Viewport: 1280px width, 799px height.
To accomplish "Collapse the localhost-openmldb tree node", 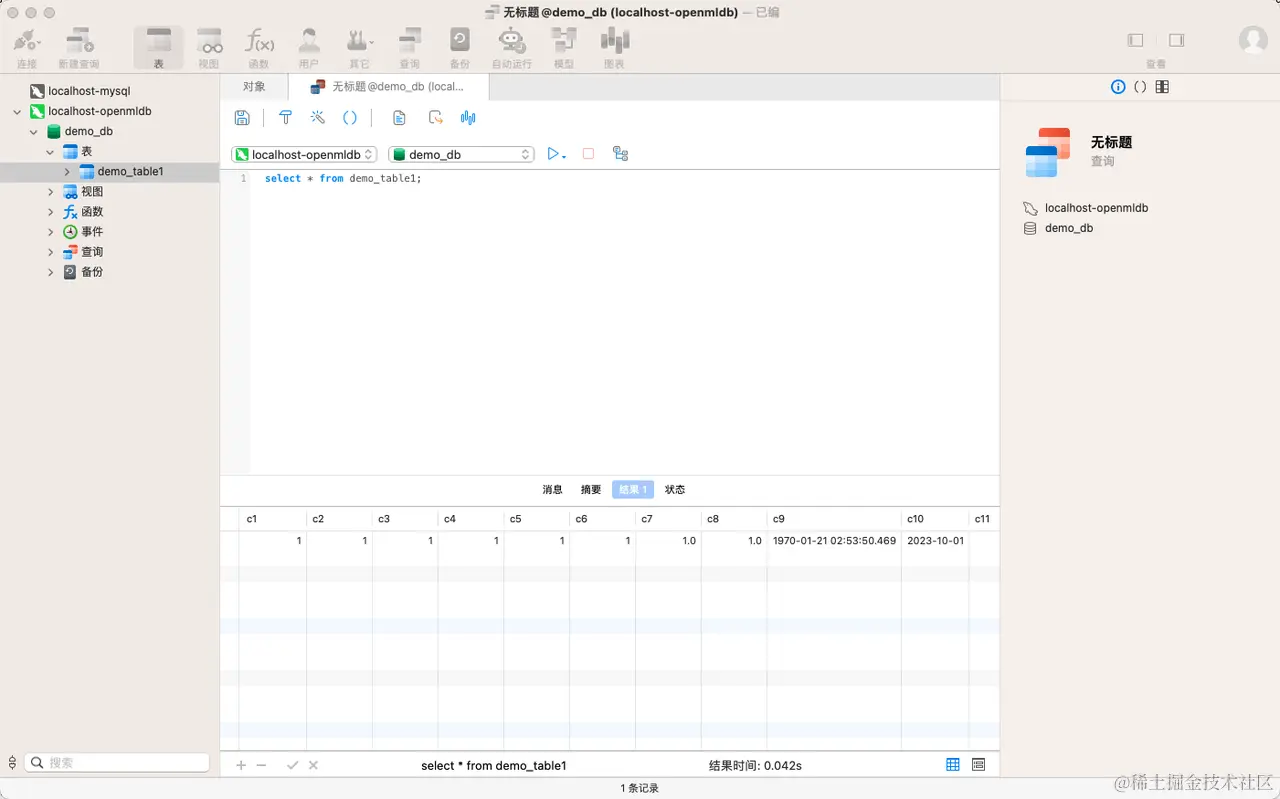I will (17, 112).
